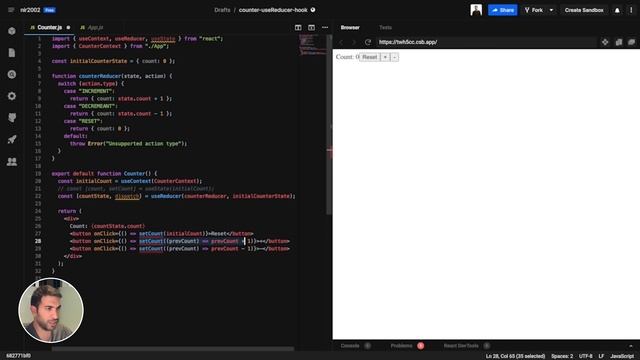This screenshot has height=360, width=640.
Task: Click the preview crosshair icon beside the URL
Action: click(x=605, y=42)
